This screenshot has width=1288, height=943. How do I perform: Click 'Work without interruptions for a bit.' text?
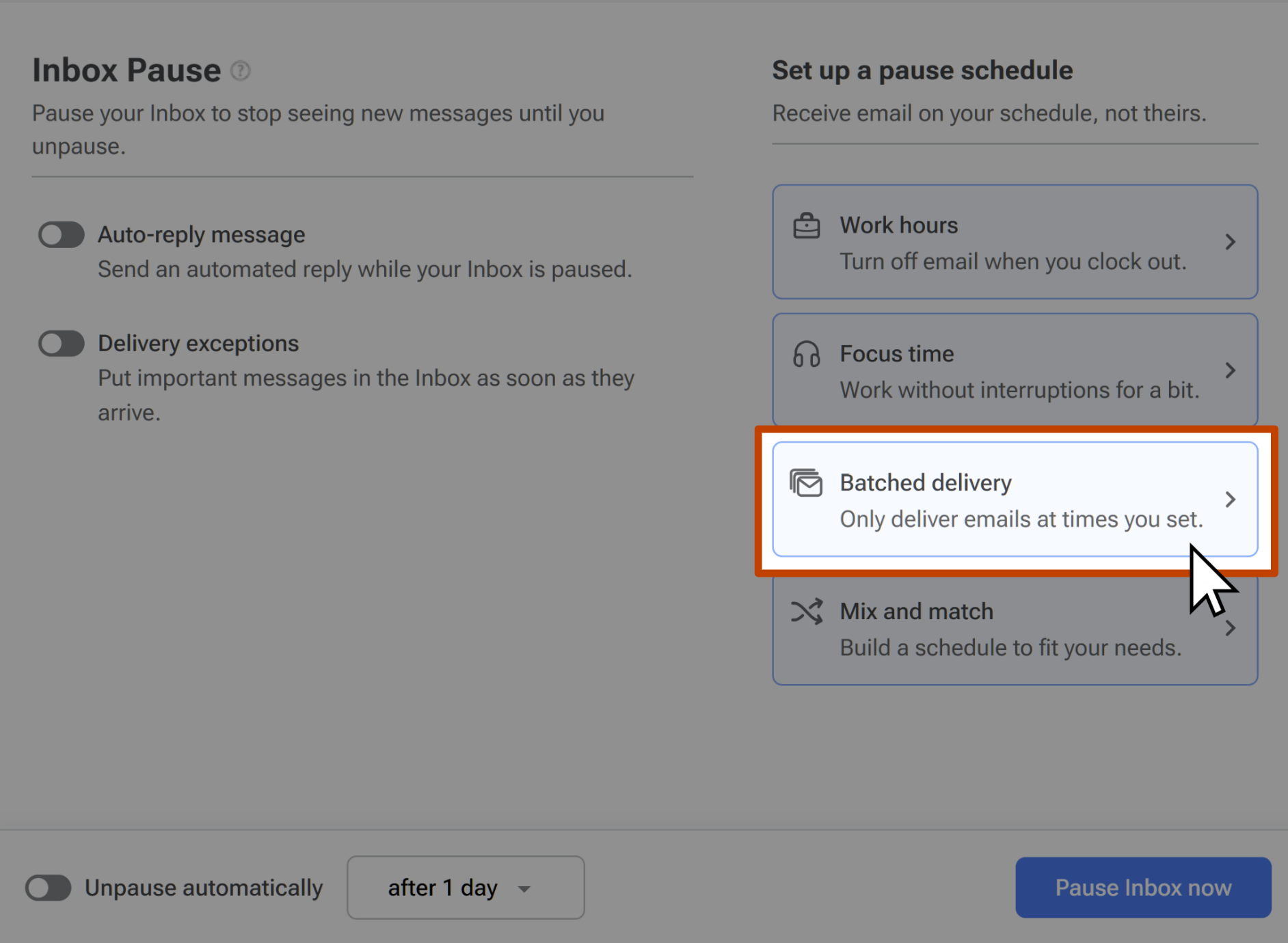click(x=1019, y=390)
